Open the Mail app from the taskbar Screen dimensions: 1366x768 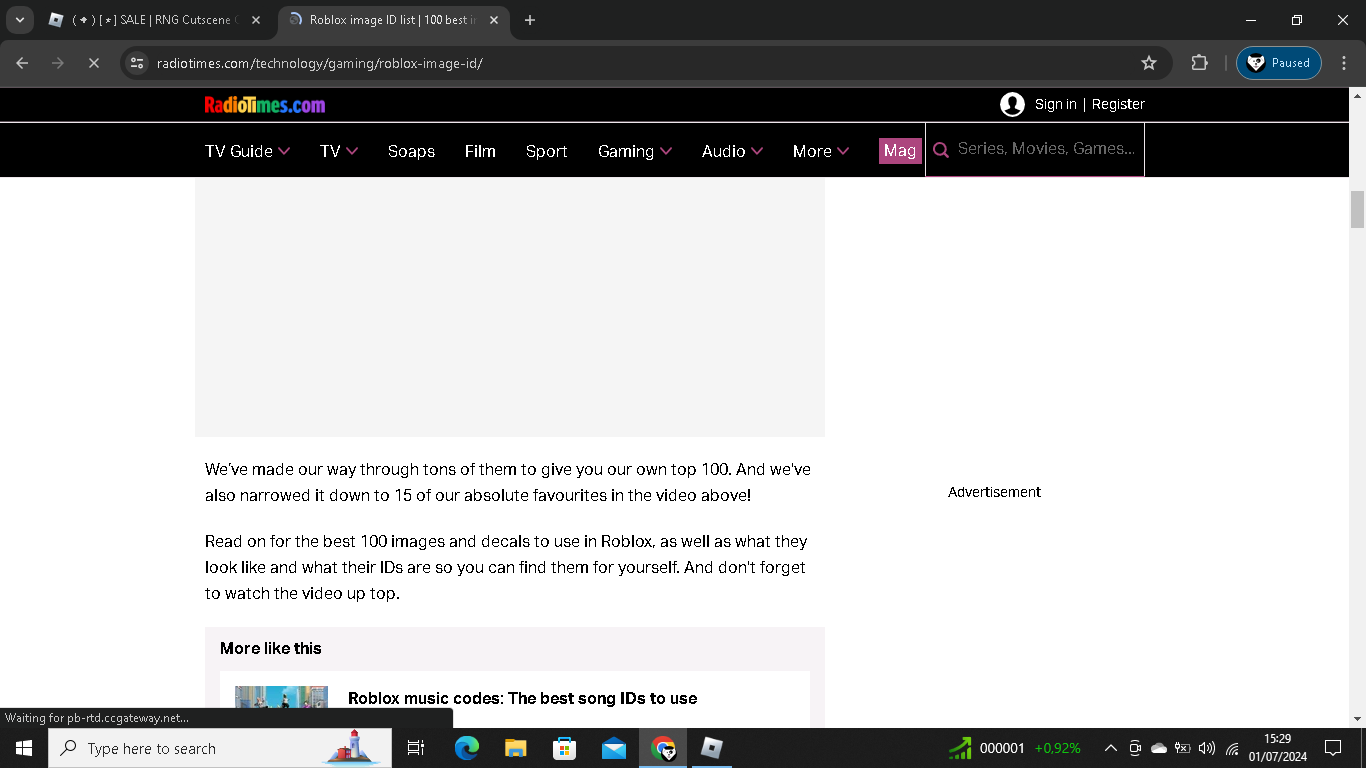613,748
